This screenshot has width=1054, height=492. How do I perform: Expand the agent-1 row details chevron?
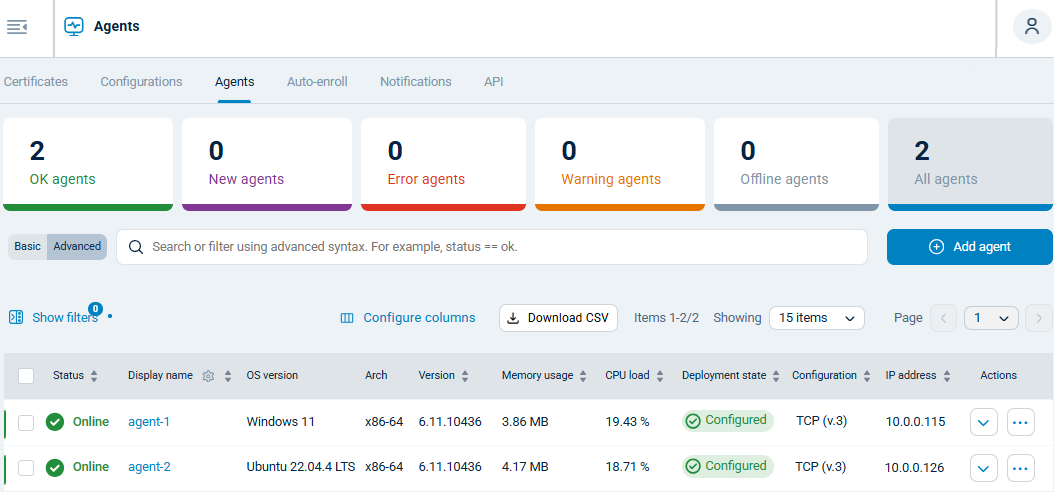(x=984, y=422)
